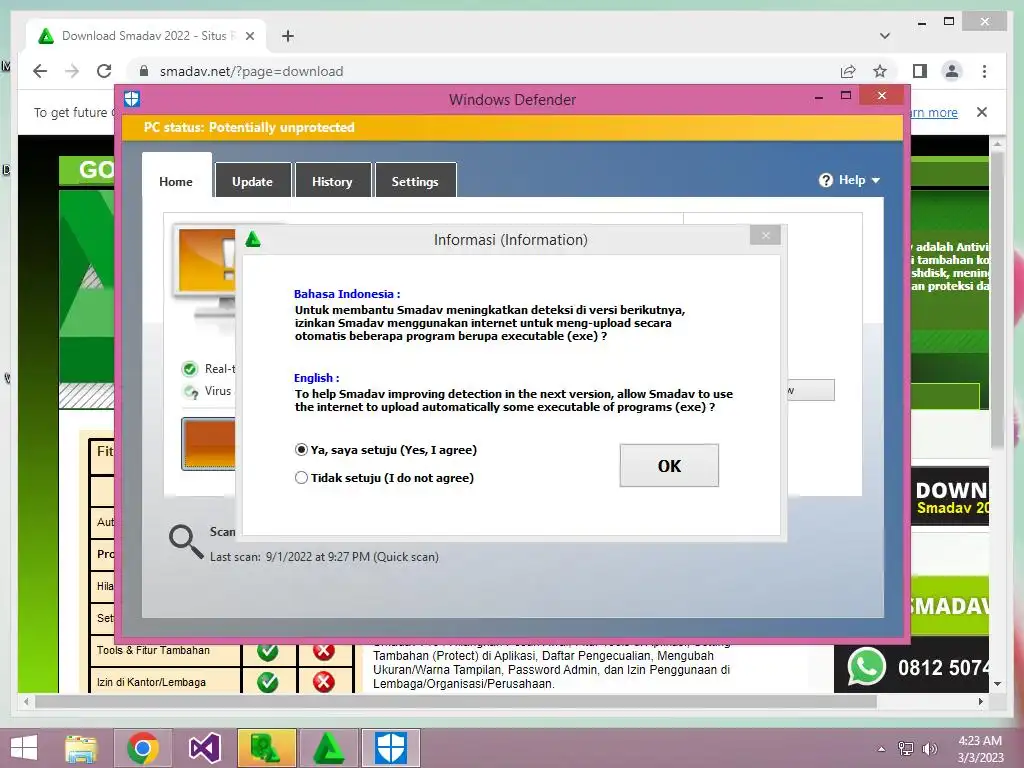
Task: Toggle Chrome side panel icon
Action: point(920,71)
